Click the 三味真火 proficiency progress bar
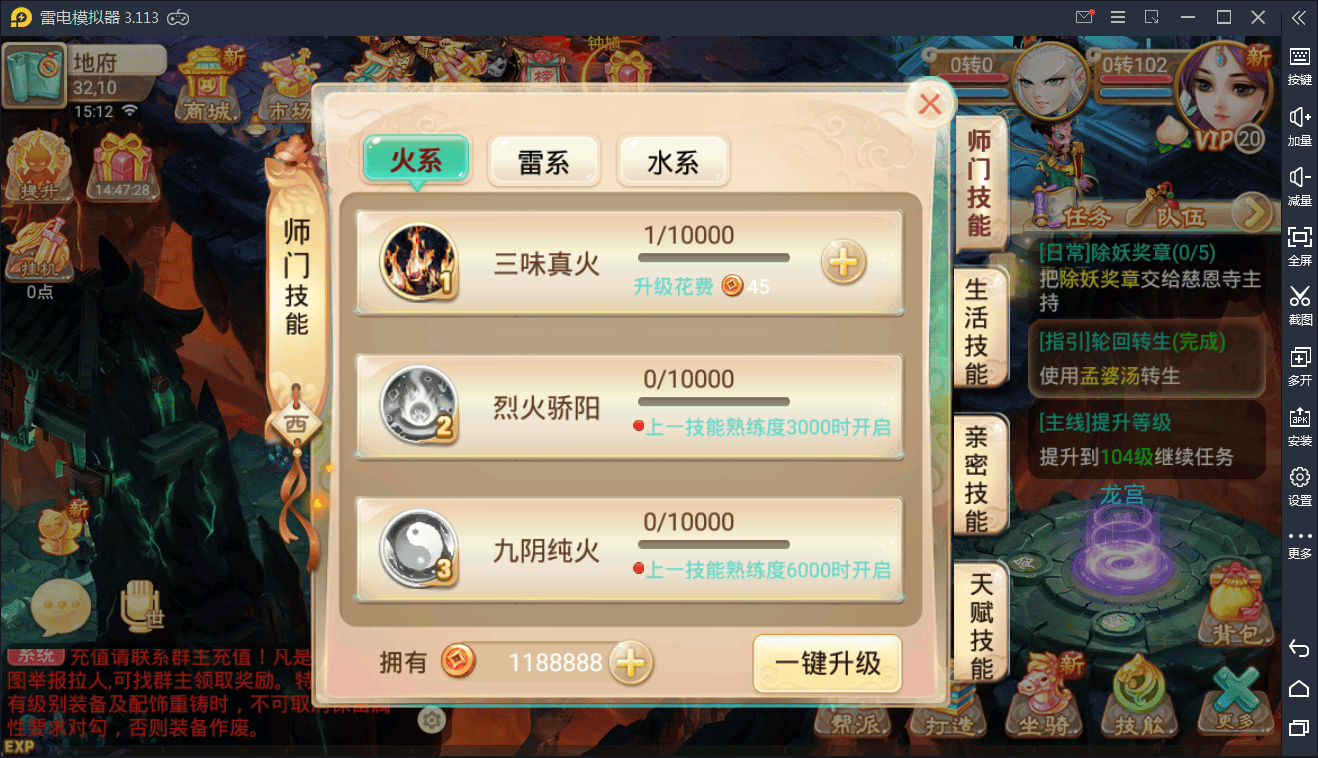1318x758 pixels. click(x=714, y=258)
